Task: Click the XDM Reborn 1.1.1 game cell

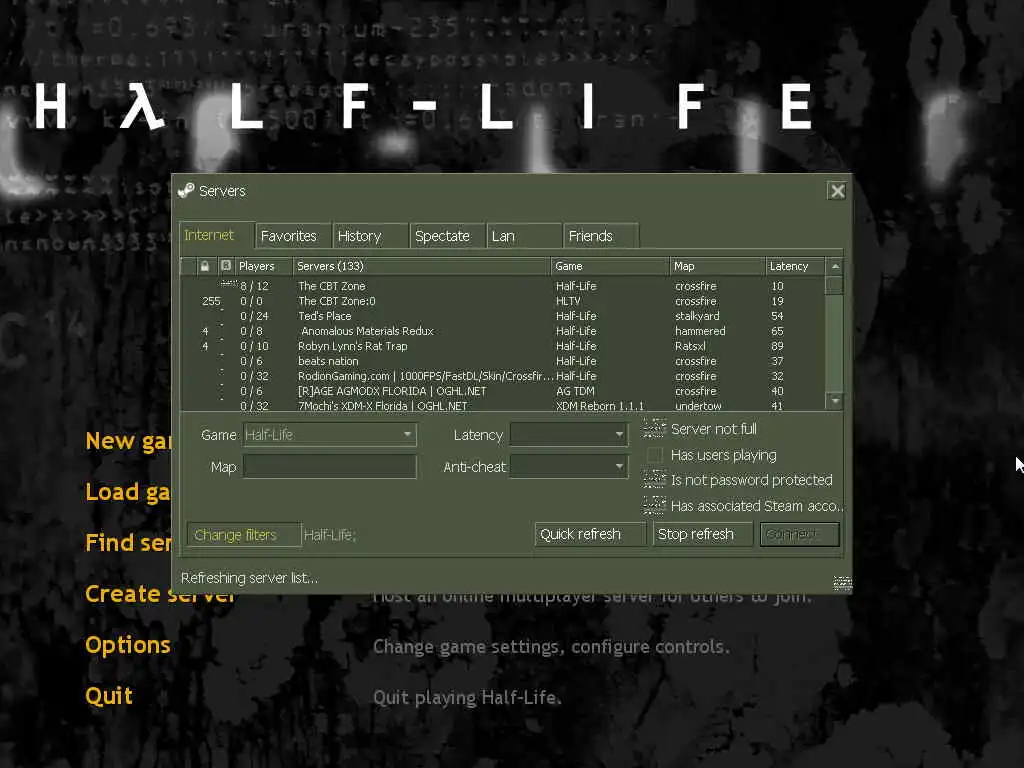Action: click(x=600, y=406)
